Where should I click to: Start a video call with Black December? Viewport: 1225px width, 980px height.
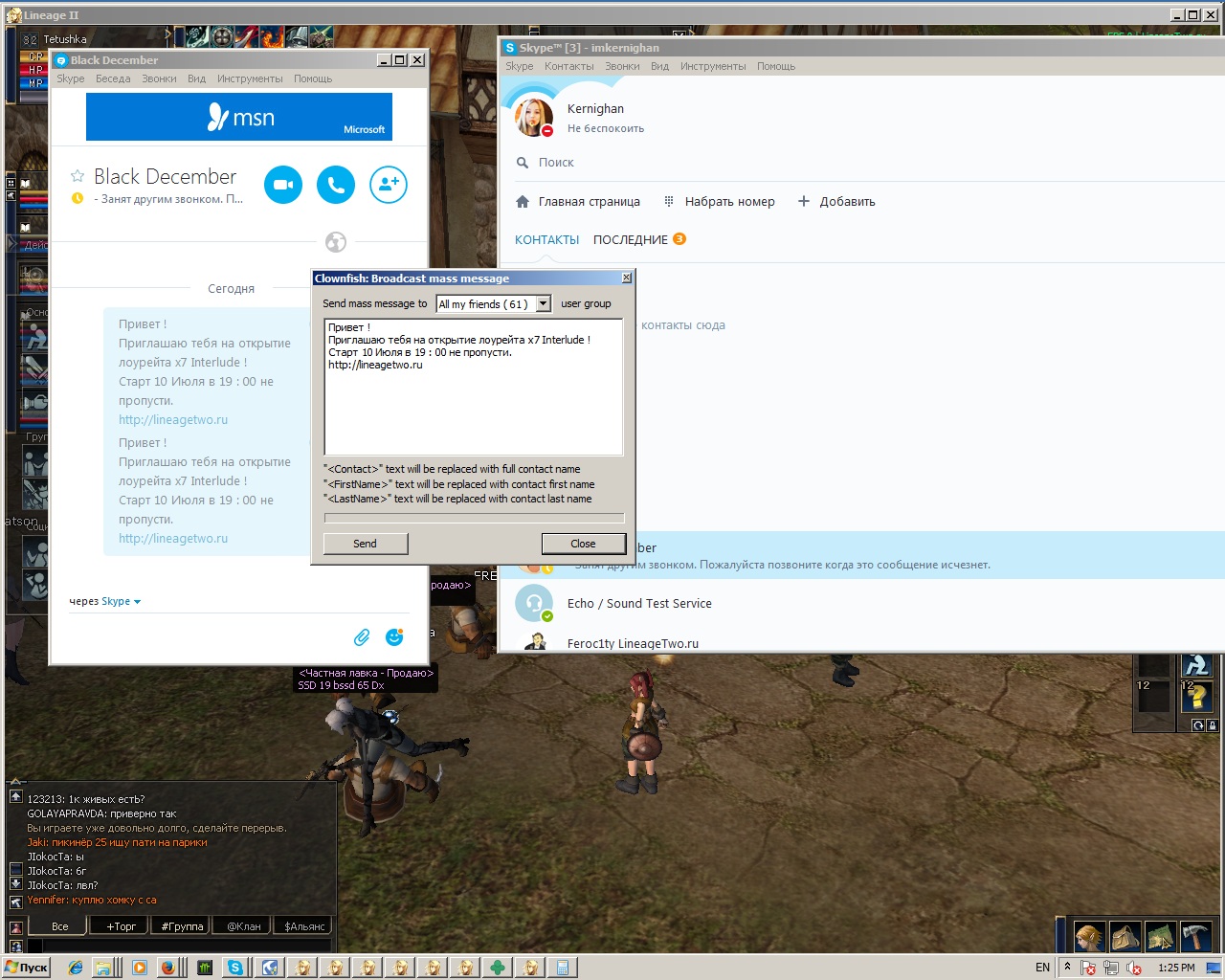(283, 185)
